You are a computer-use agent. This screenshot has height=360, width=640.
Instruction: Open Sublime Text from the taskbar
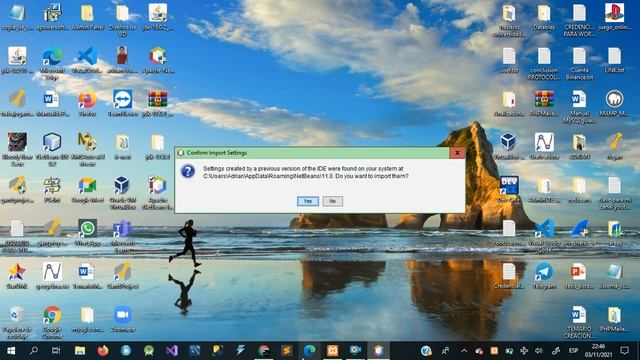pyautogui.click(x=287, y=351)
